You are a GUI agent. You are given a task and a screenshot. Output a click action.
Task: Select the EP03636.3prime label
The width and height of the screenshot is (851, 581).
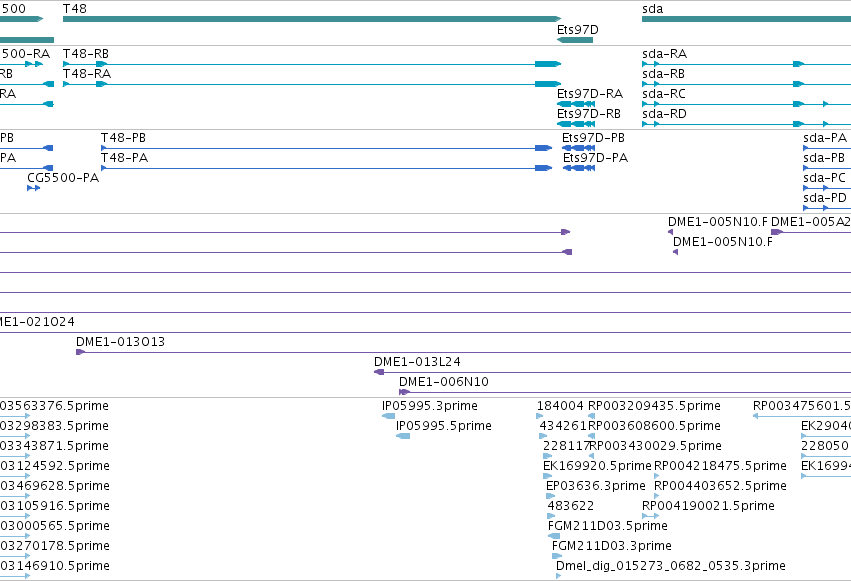(x=596, y=486)
